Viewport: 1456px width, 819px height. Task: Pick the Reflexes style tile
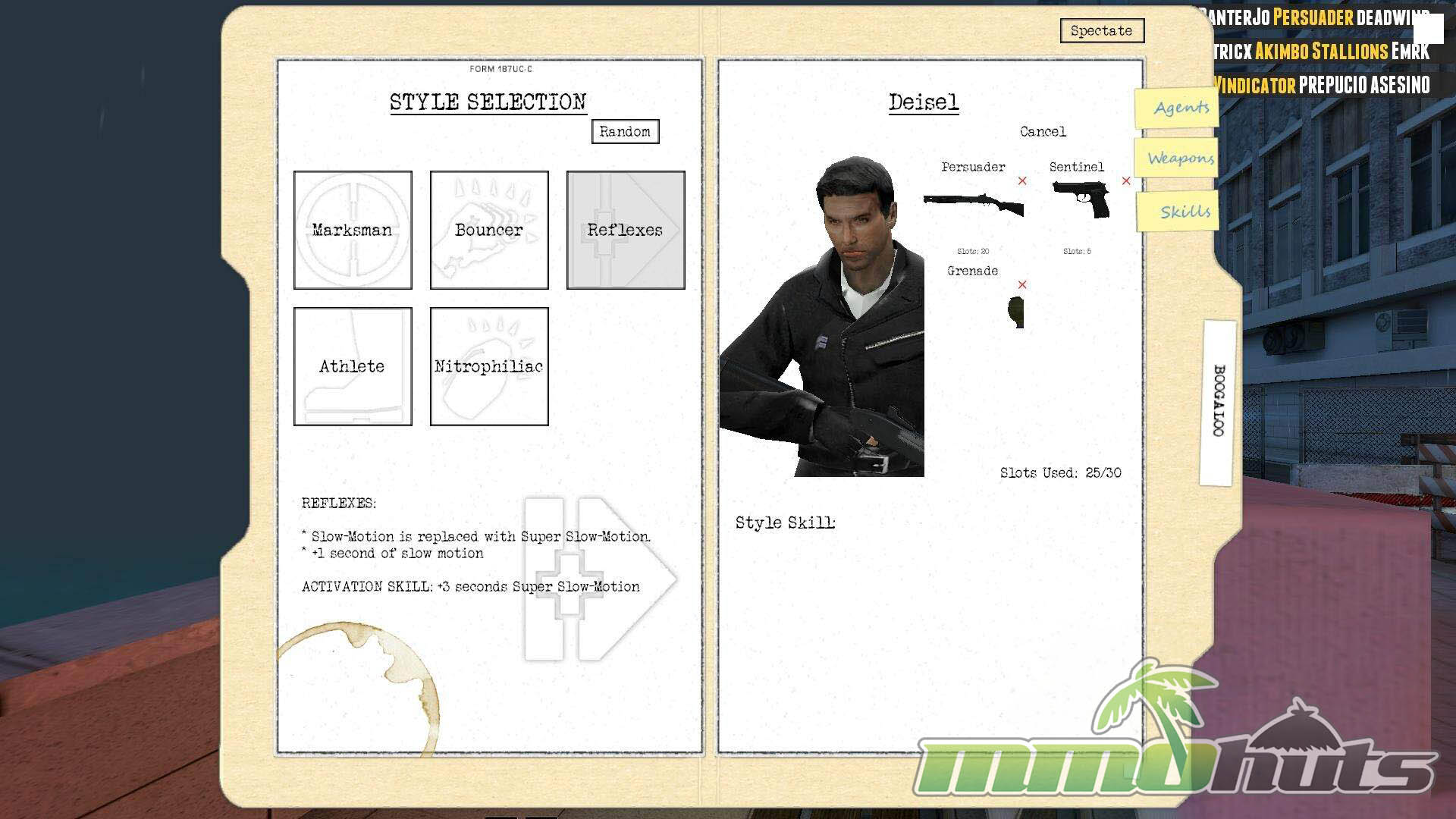coord(626,230)
